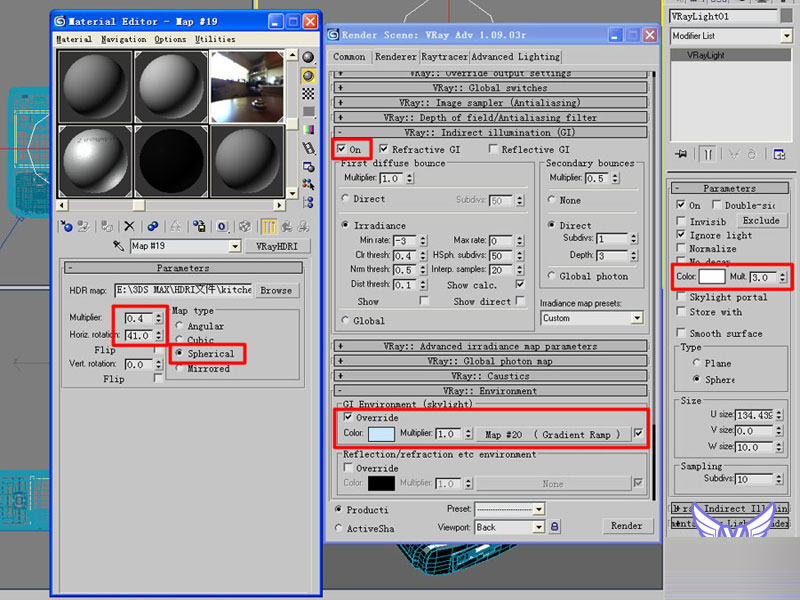Select the Irradiance radio button
This screenshot has width=800, height=600.
pyautogui.click(x=345, y=225)
